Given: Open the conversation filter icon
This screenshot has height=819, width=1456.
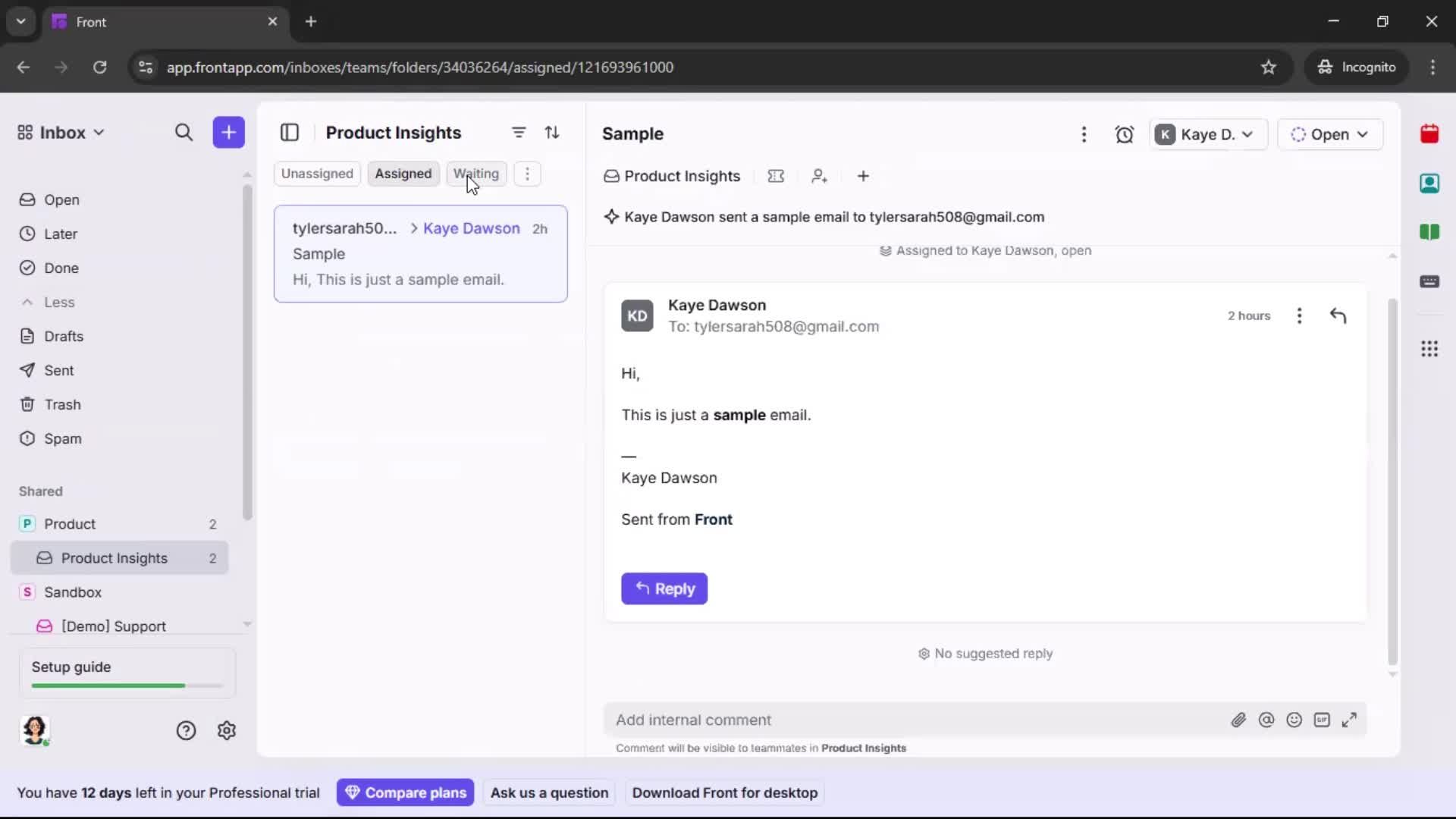Looking at the screenshot, I should pyautogui.click(x=519, y=133).
